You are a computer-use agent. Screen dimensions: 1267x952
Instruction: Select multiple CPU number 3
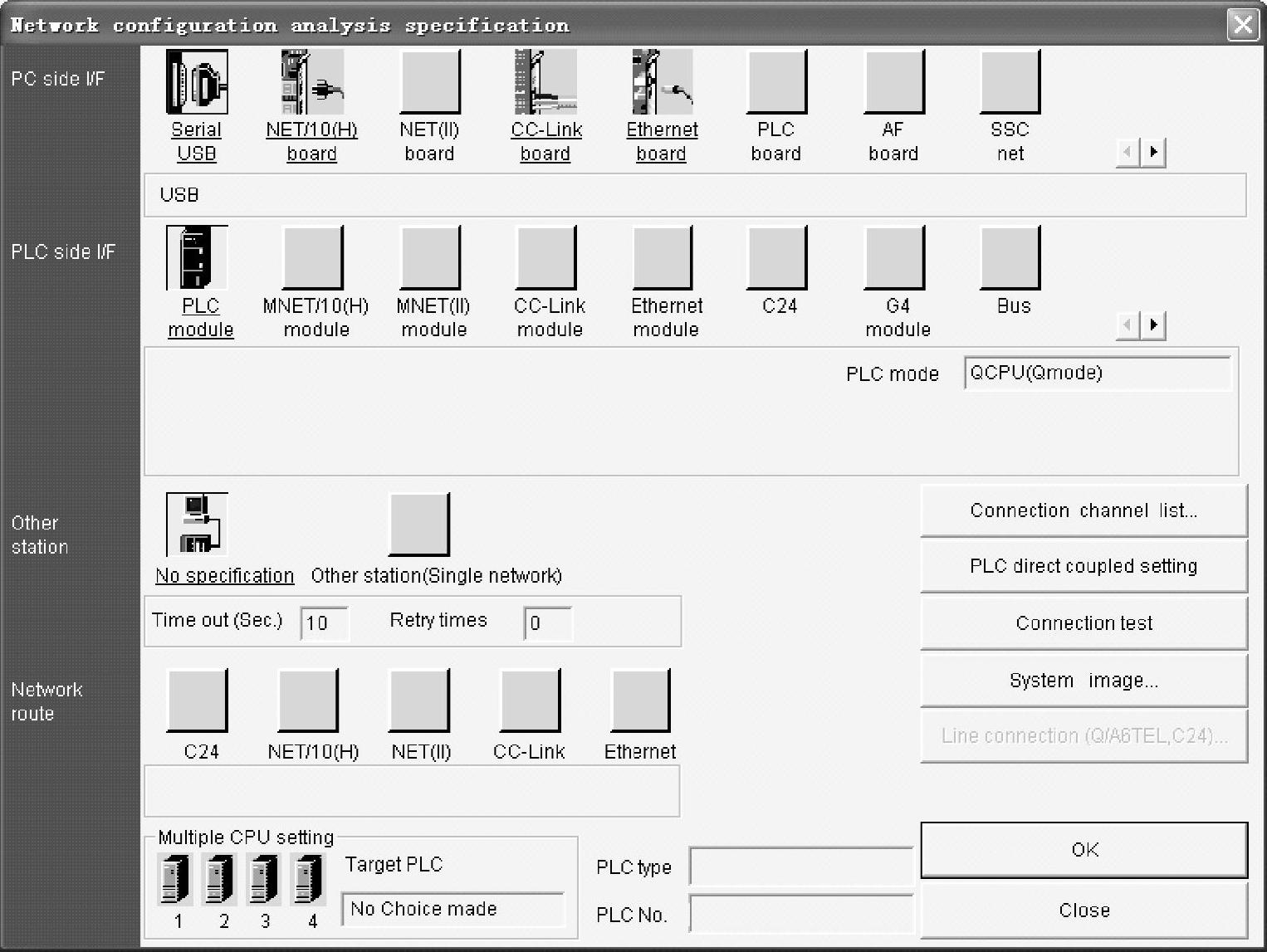click(x=263, y=880)
